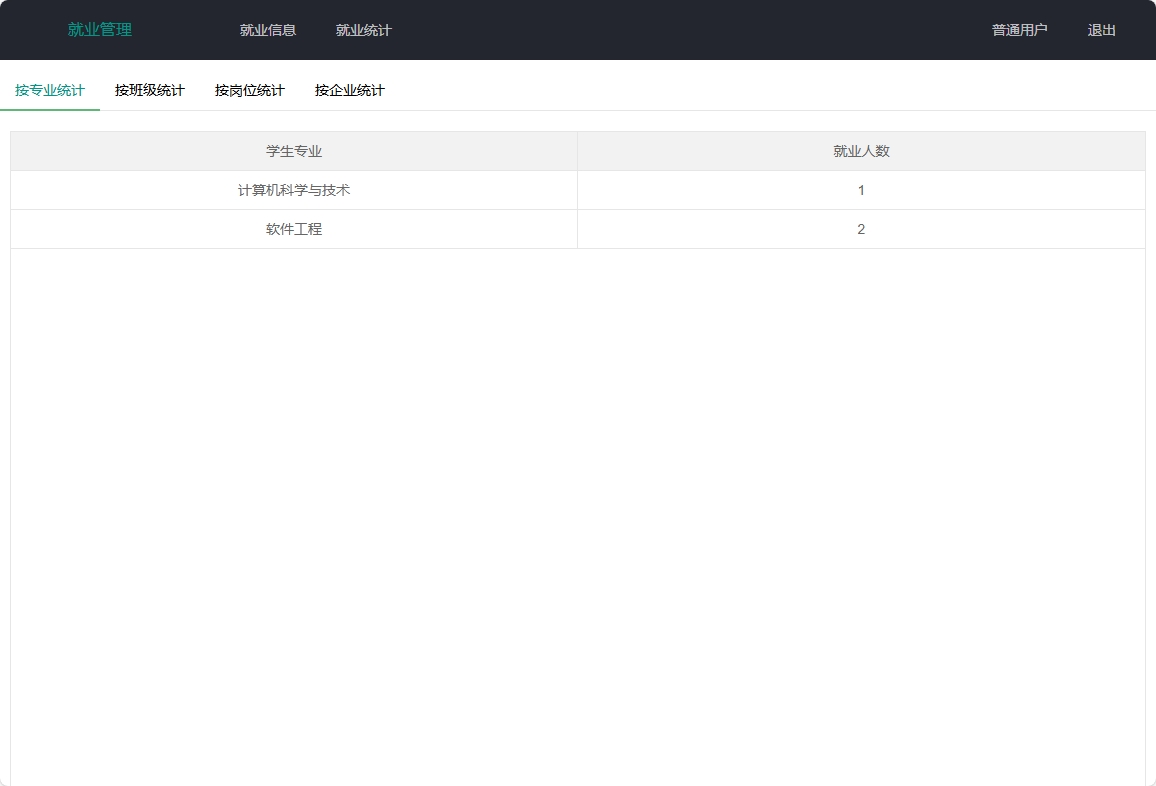Click the employment count 1 cell
This screenshot has width=1156, height=786.
(861, 190)
